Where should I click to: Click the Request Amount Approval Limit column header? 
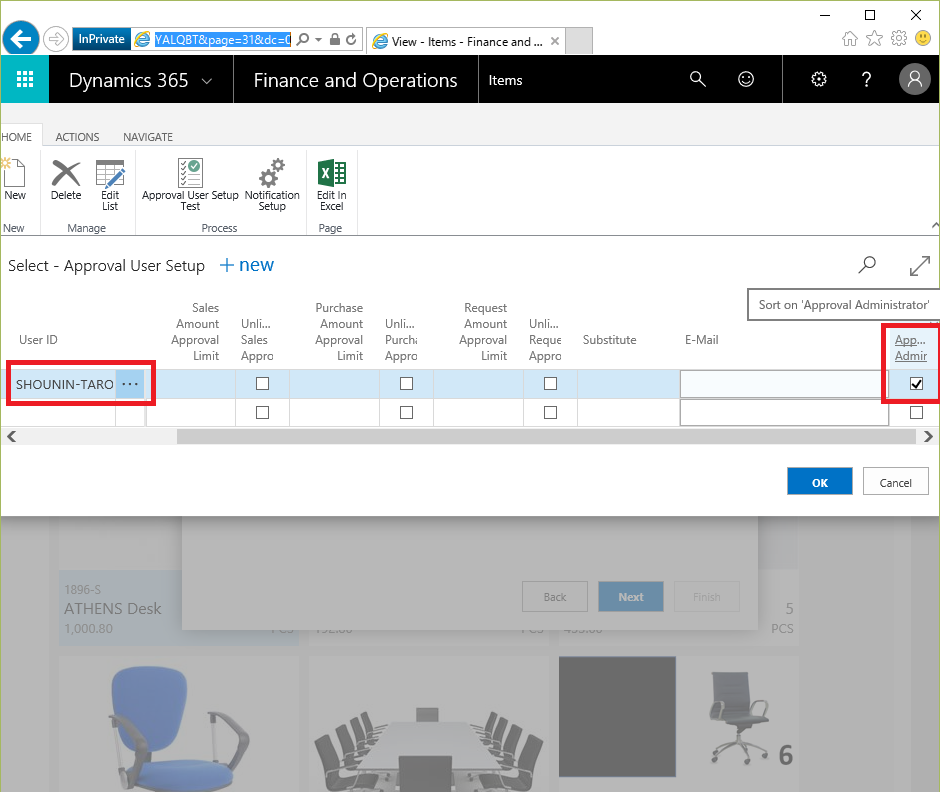(483, 332)
